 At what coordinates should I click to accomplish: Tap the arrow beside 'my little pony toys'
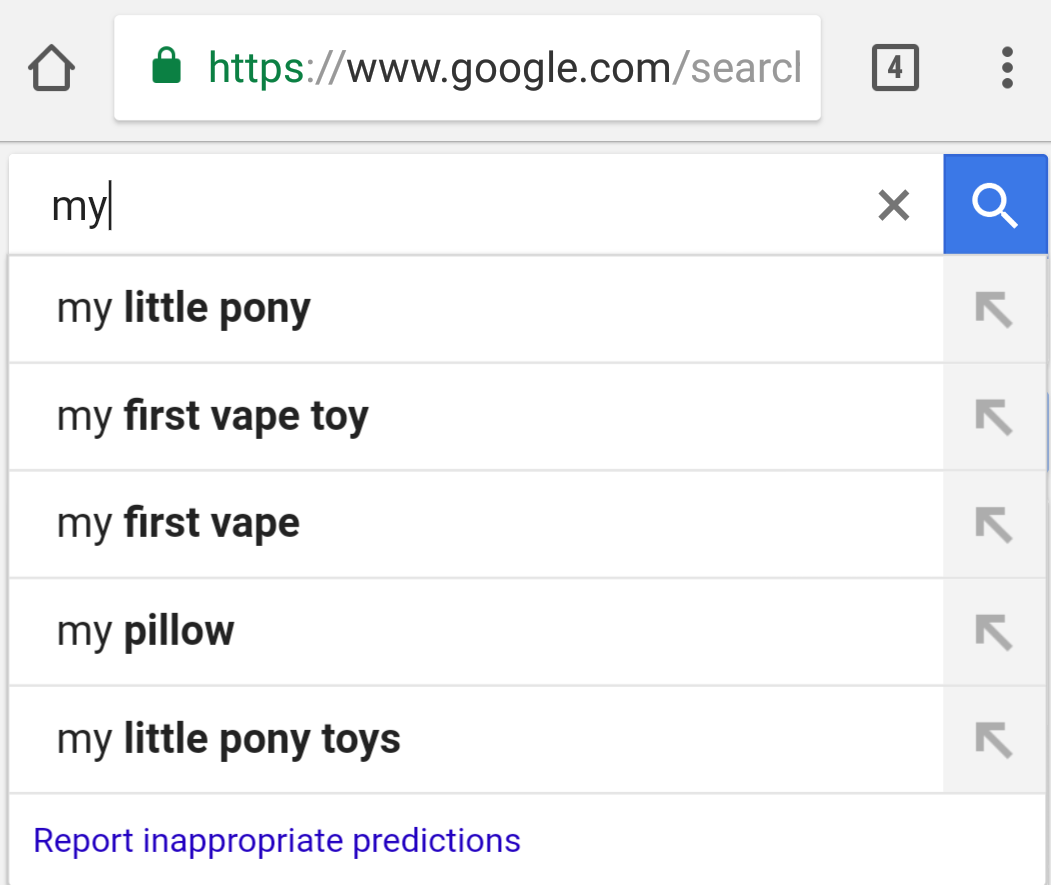point(994,740)
